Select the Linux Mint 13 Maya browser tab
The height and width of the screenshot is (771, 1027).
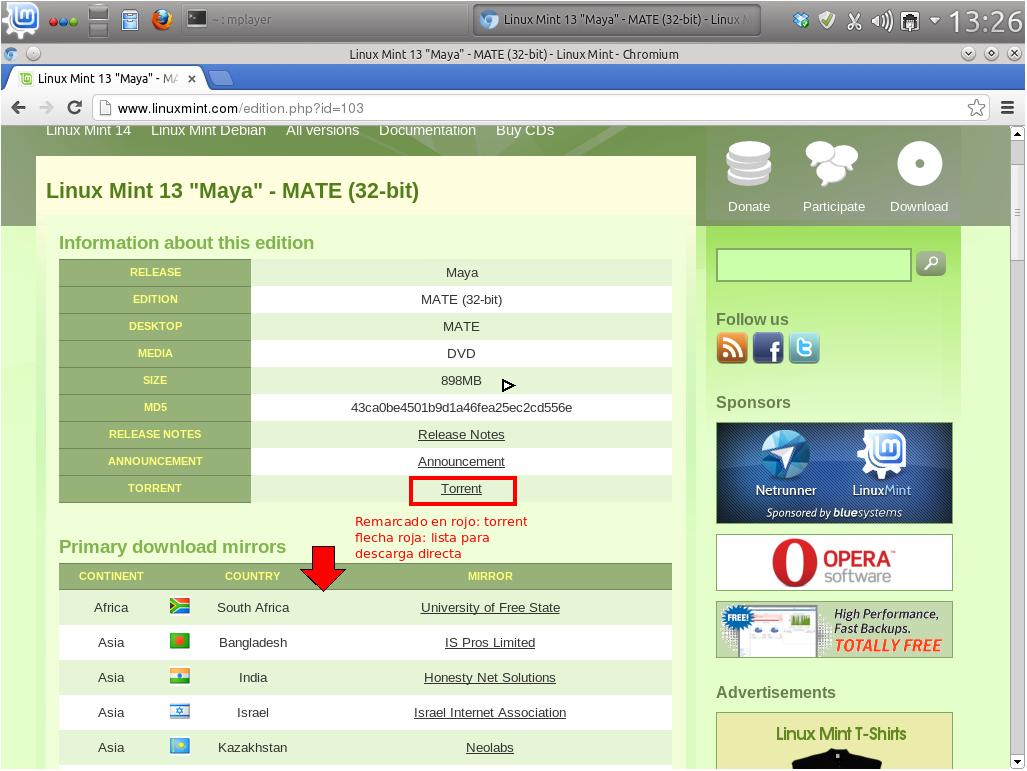pyautogui.click(x=107, y=79)
